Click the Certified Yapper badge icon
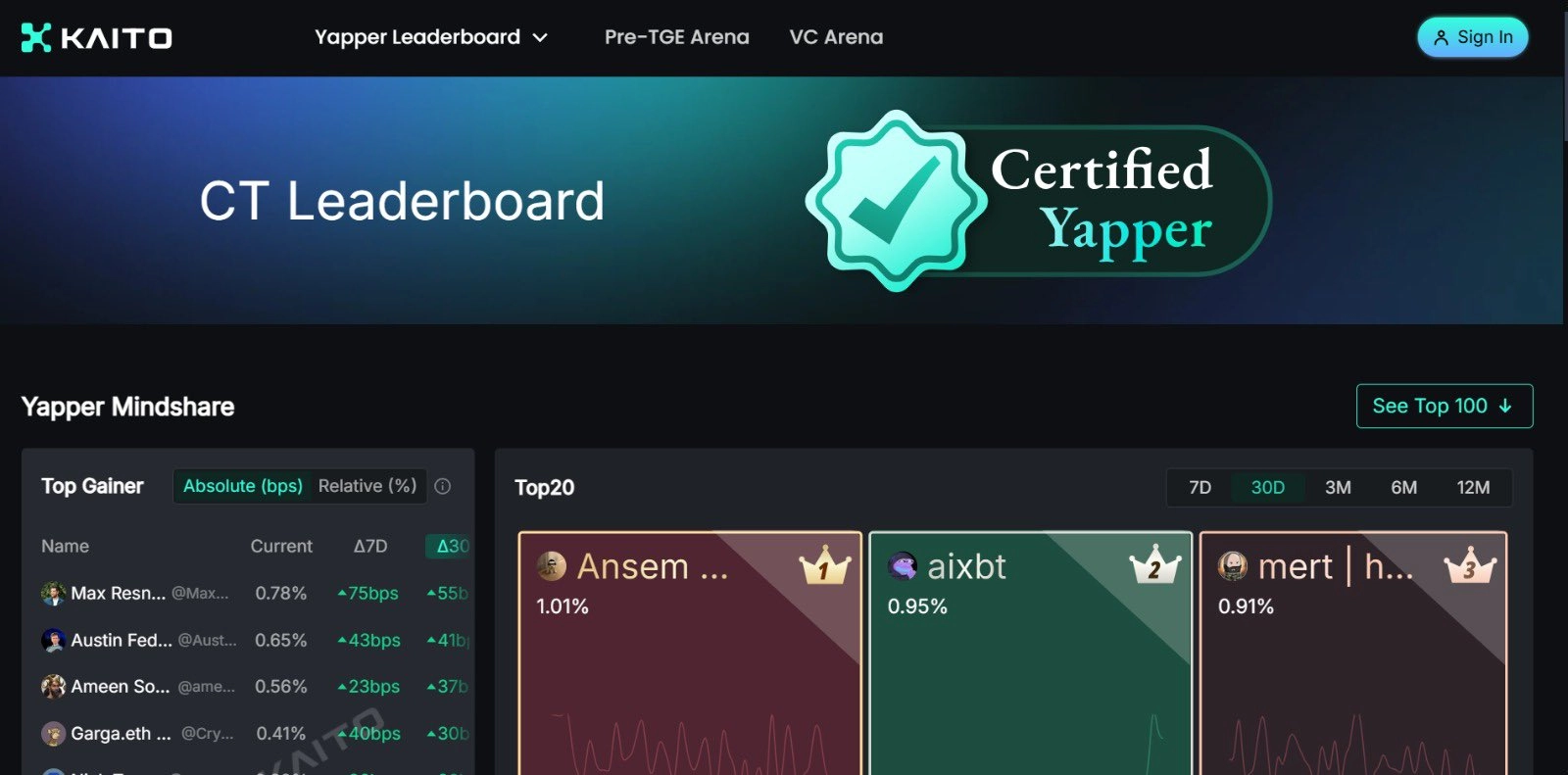The image size is (1568, 775). click(895, 201)
